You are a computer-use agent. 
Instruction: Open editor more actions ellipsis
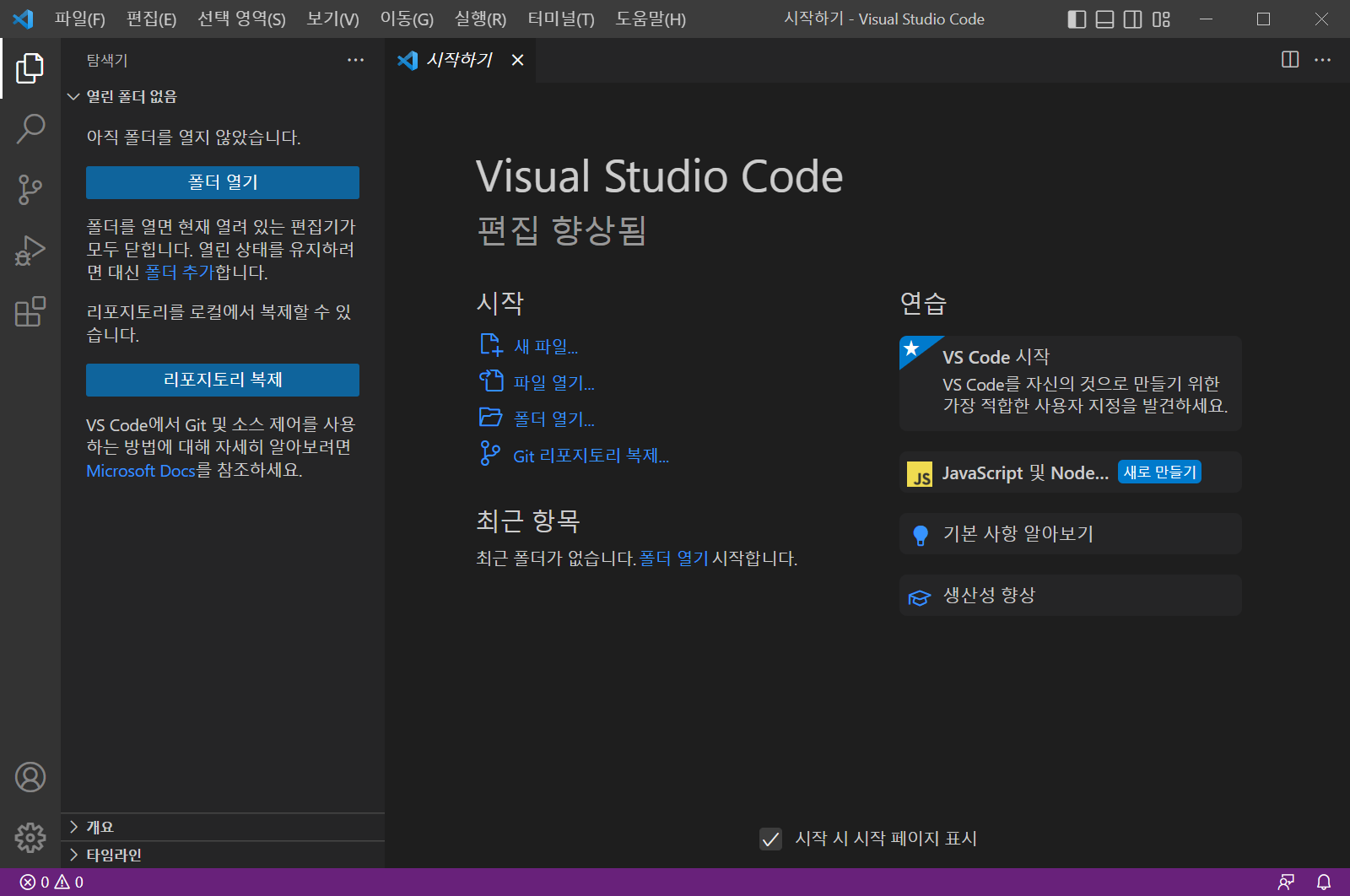1322,60
